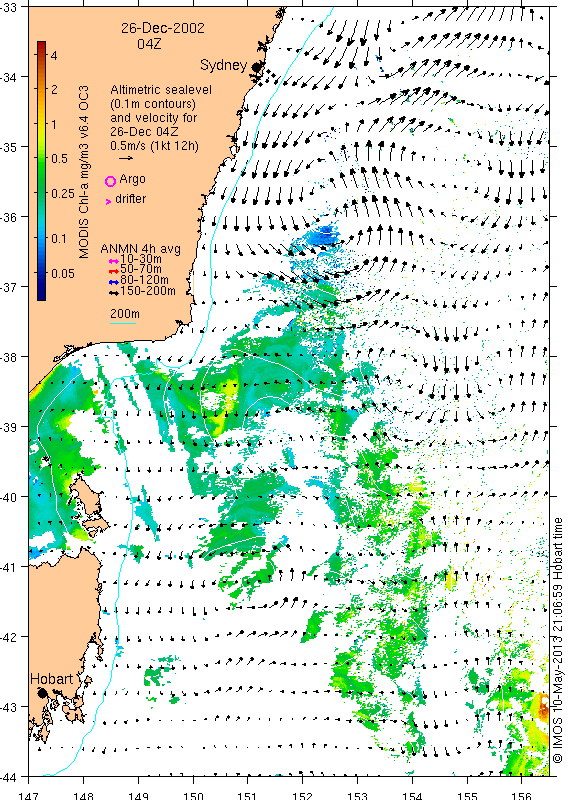Screen dimensions: 570x800
Task: Click the magenta Argo circle symbol
Action: tap(110, 181)
